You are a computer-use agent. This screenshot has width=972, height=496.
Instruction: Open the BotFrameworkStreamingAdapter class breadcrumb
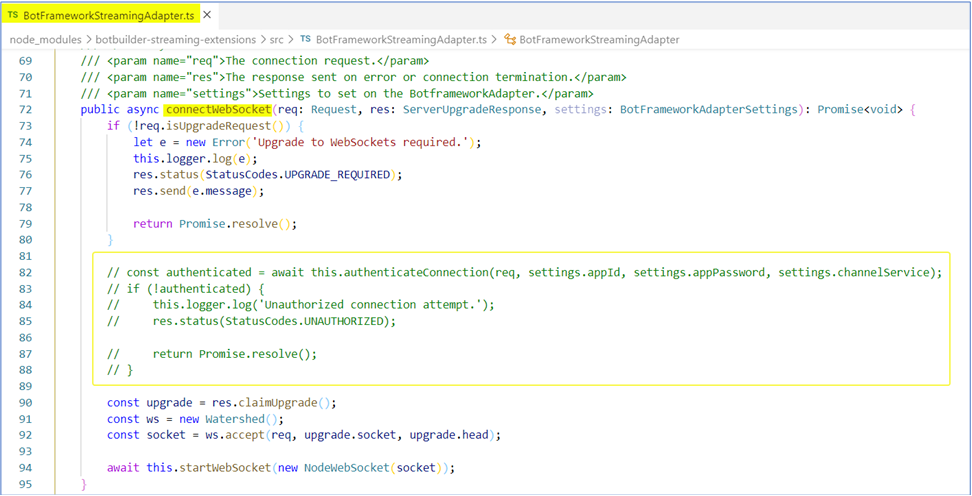click(x=599, y=40)
